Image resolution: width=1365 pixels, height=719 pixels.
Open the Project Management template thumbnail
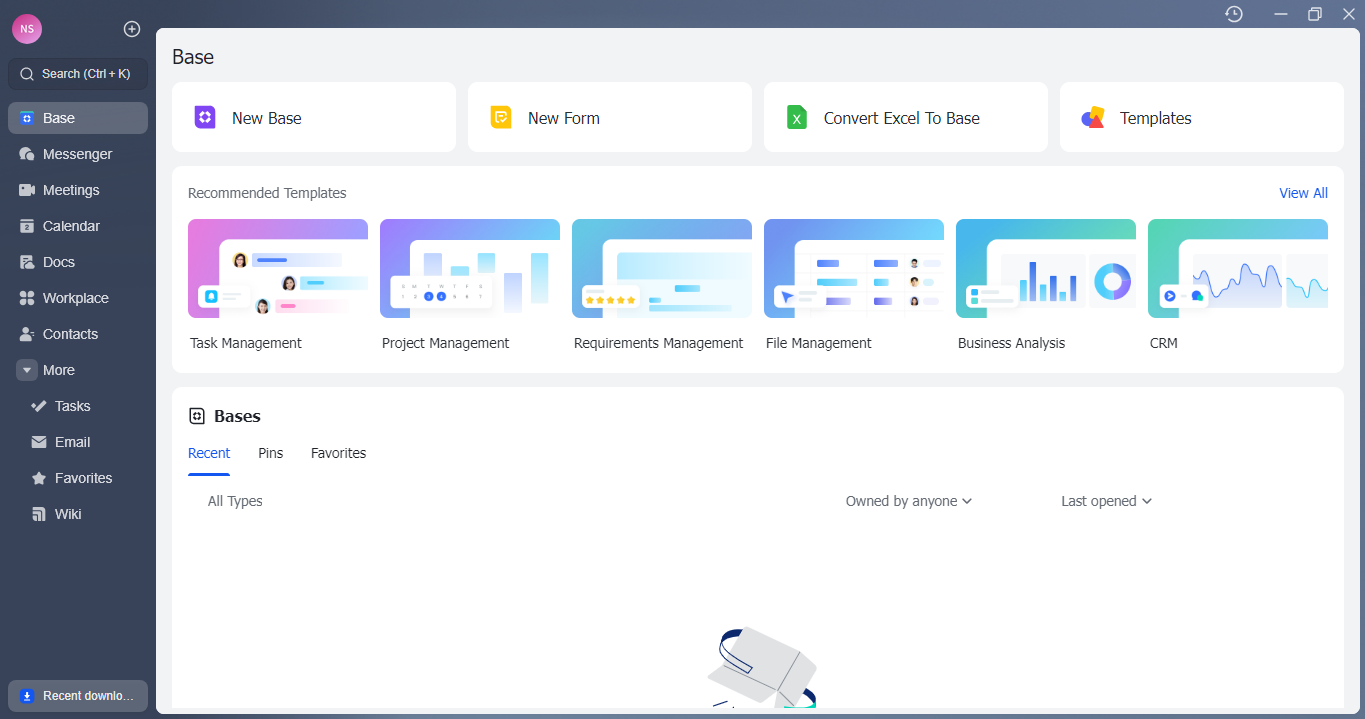point(470,269)
